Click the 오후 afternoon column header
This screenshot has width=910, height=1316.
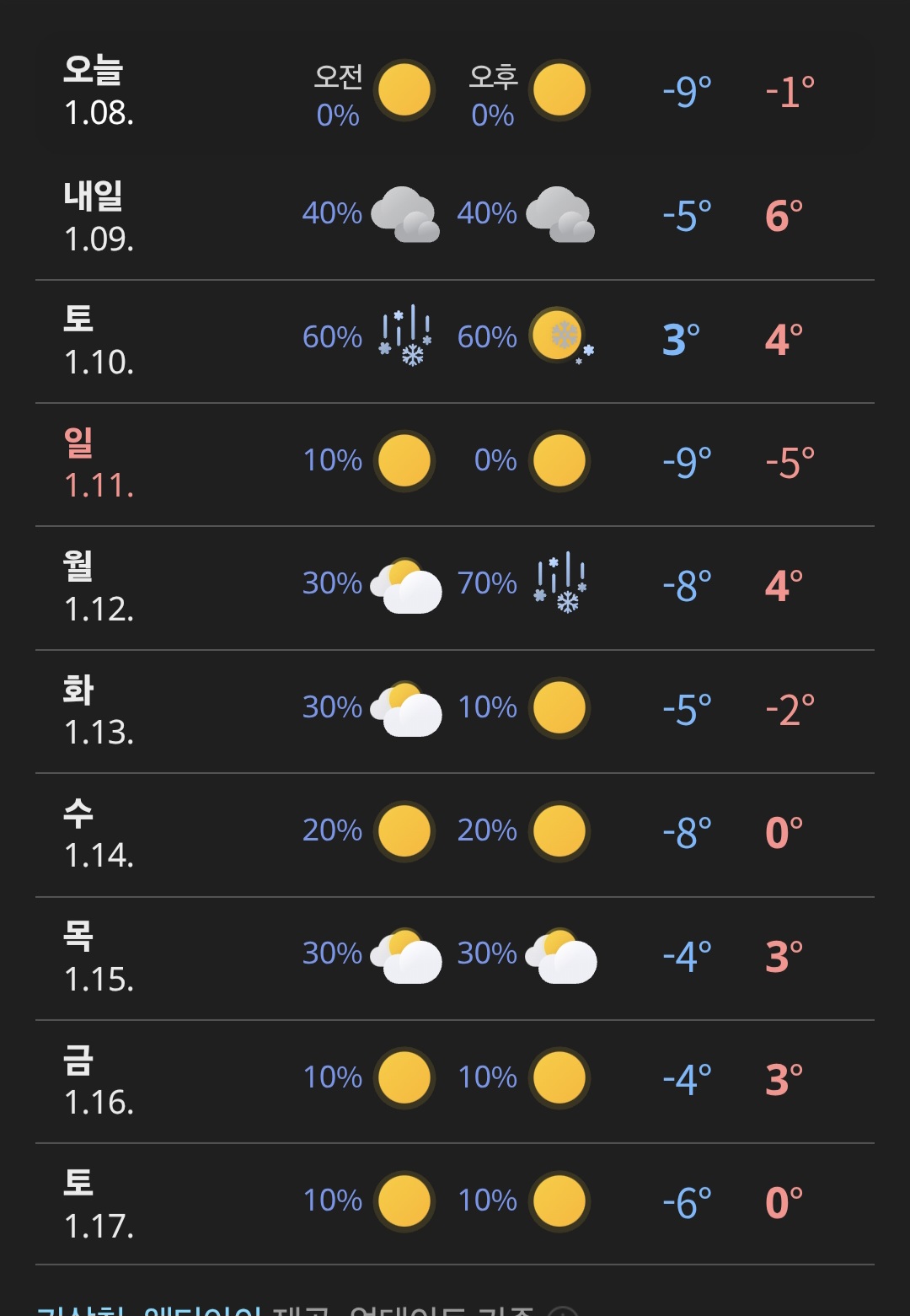tap(493, 77)
